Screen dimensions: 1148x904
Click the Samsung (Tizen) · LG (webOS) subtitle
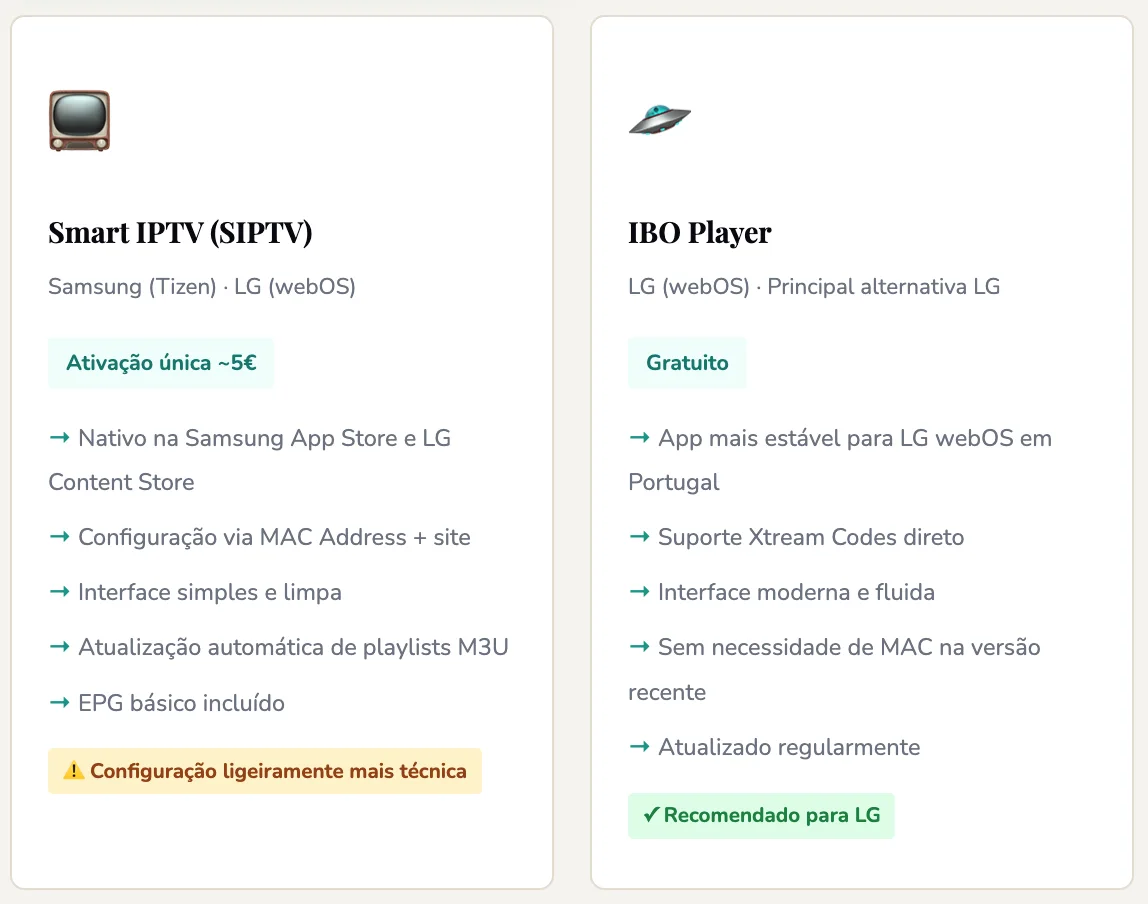202,287
